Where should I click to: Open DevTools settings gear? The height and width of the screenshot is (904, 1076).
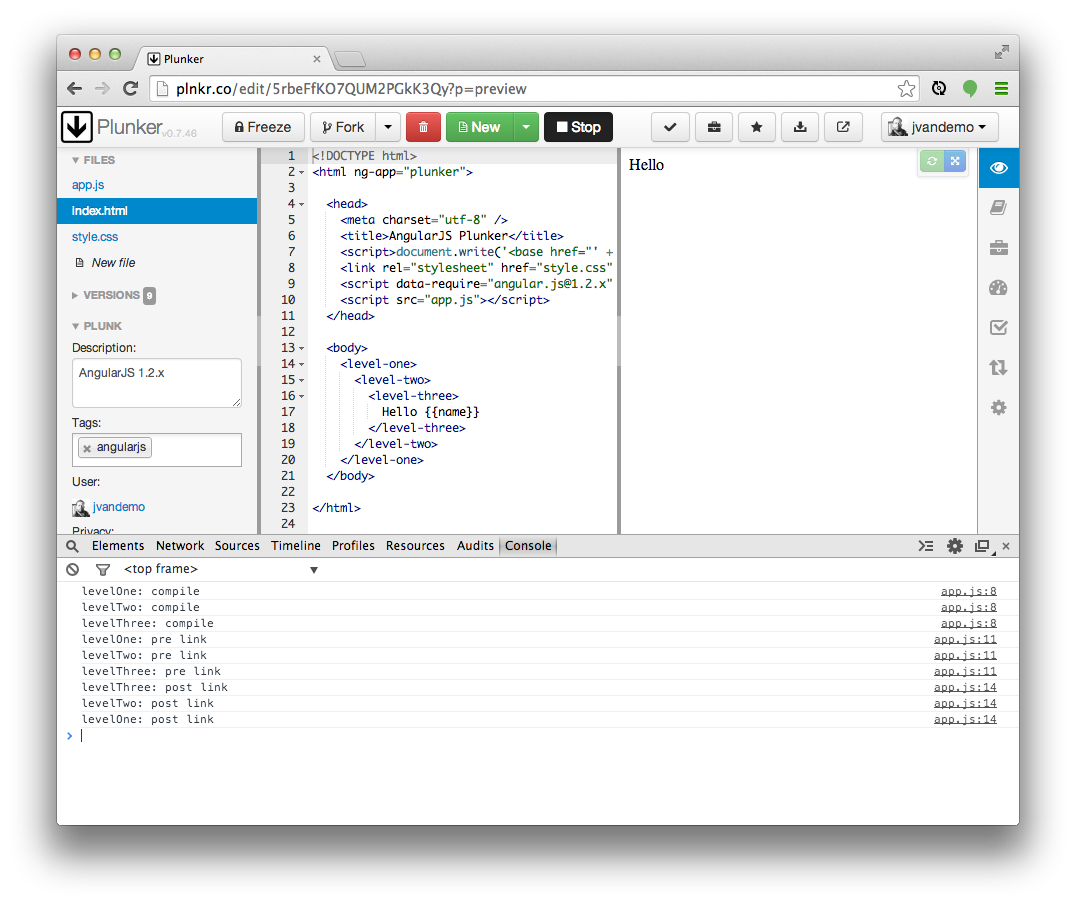[955, 546]
